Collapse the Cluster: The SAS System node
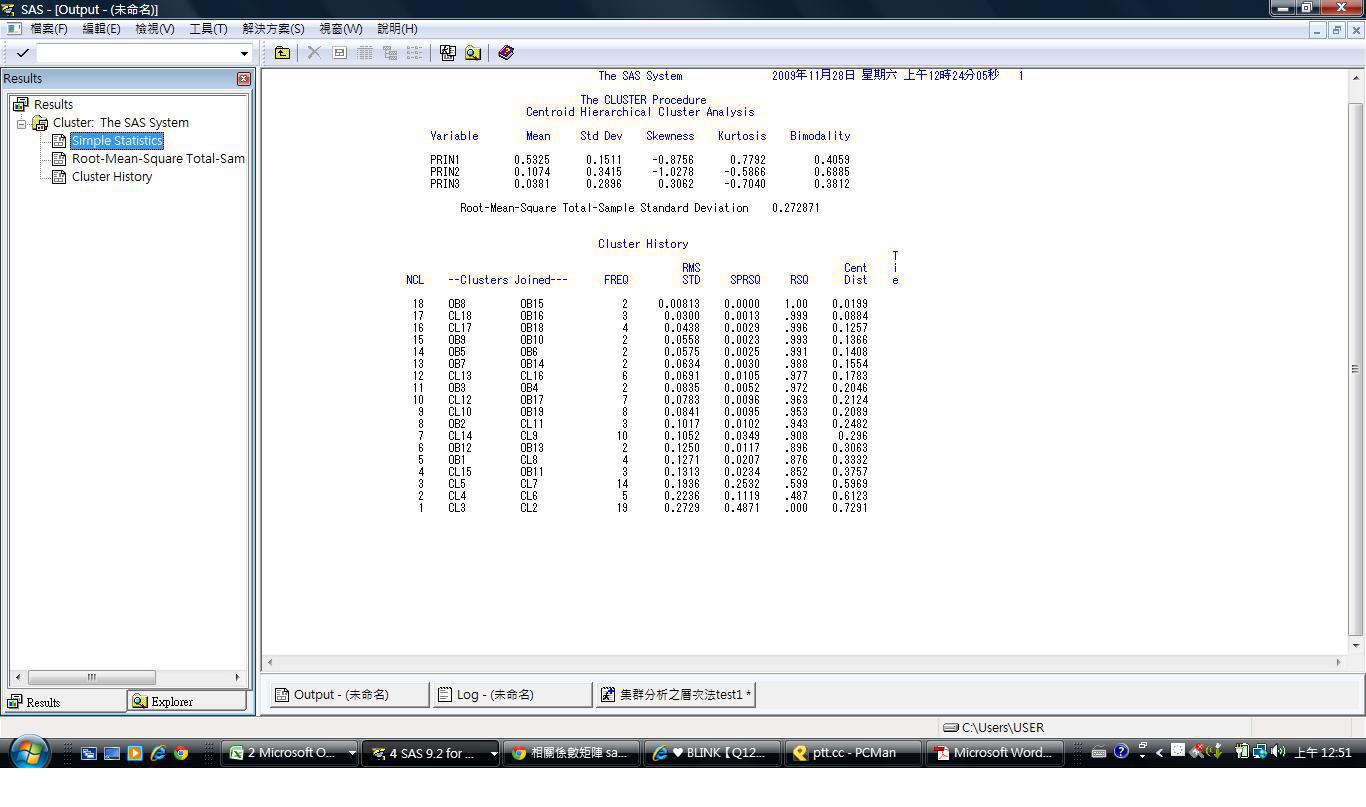The image size is (1366, 807). coord(21,123)
